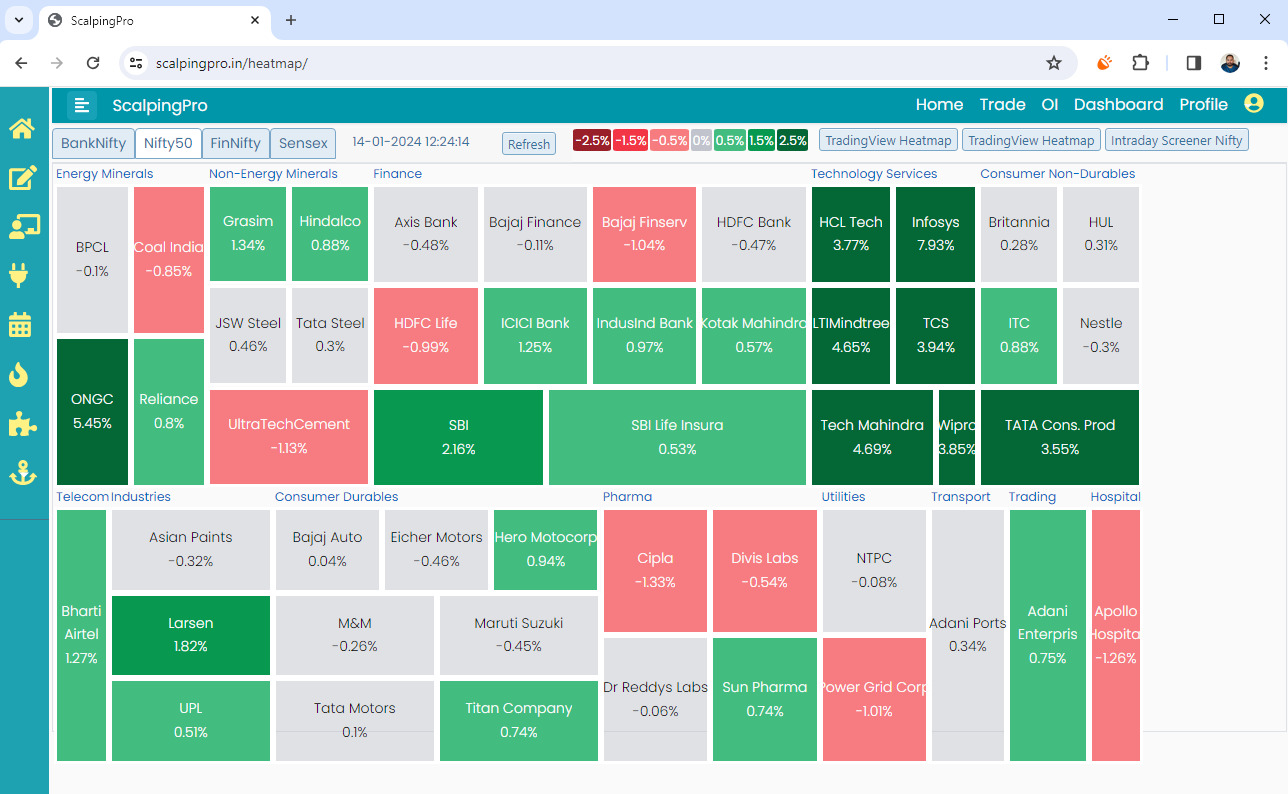Click the orange extension icon in toolbar

(x=1104, y=63)
